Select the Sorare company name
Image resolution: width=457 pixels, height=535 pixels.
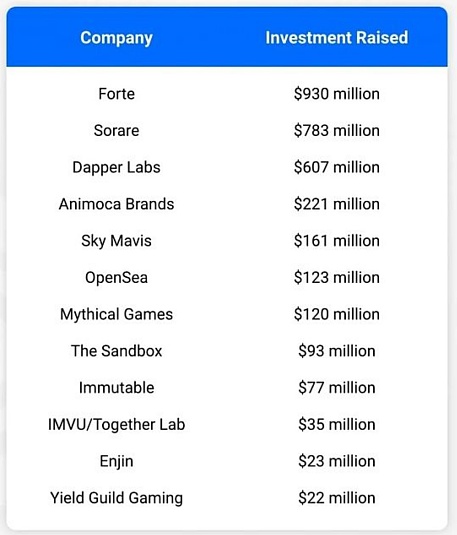pos(116,130)
